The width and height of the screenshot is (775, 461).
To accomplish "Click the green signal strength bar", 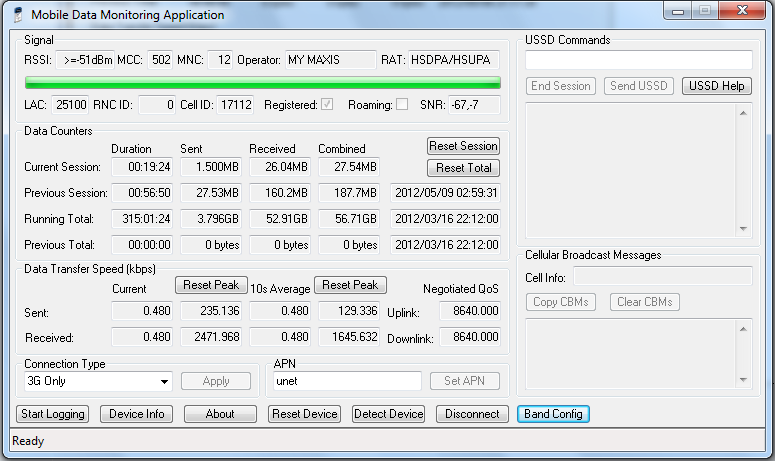I will 261,82.
